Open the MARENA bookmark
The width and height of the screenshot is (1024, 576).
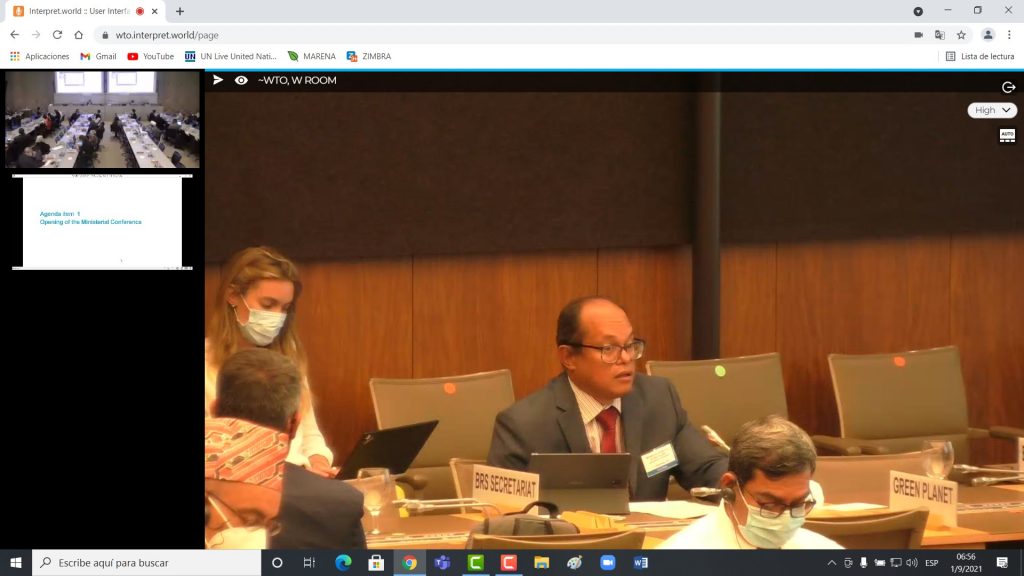(311, 56)
